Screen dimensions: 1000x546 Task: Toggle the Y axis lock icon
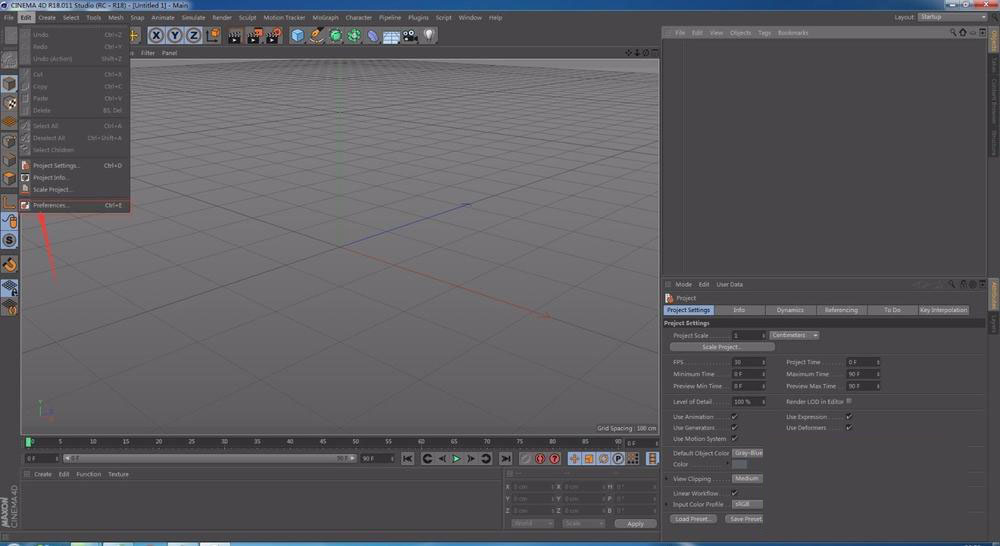175,35
